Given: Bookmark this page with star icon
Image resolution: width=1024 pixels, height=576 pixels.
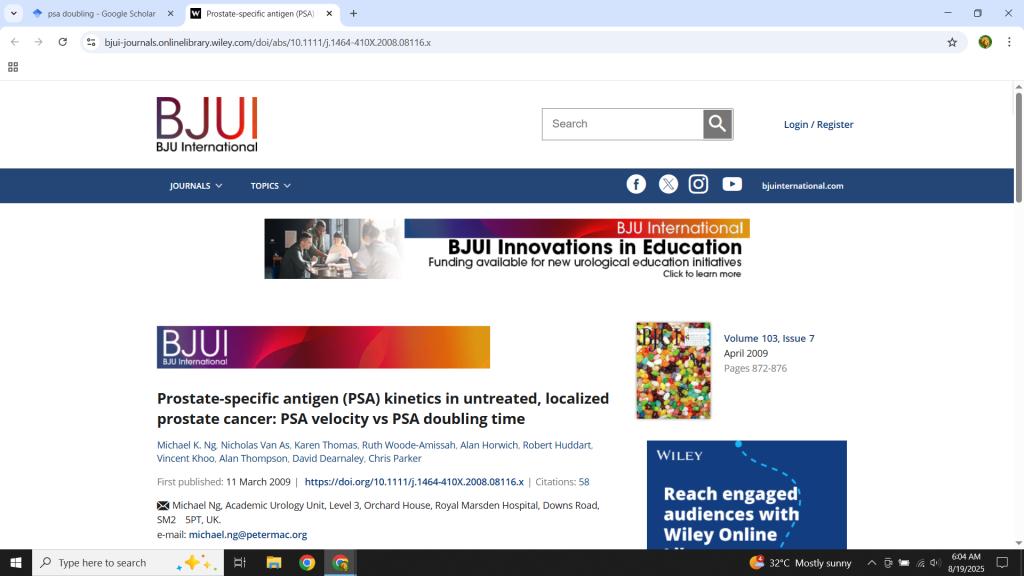Looking at the screenshot, I should tap(952, 42).
